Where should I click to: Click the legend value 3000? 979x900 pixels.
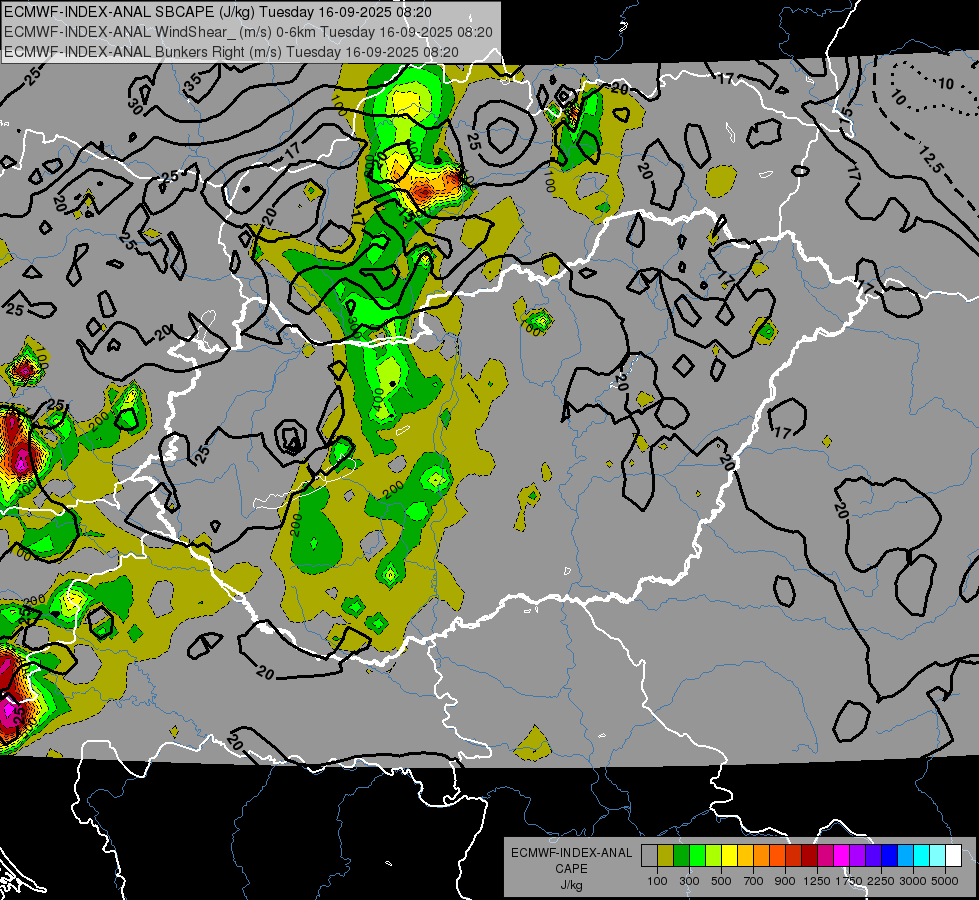coord(913,881)
